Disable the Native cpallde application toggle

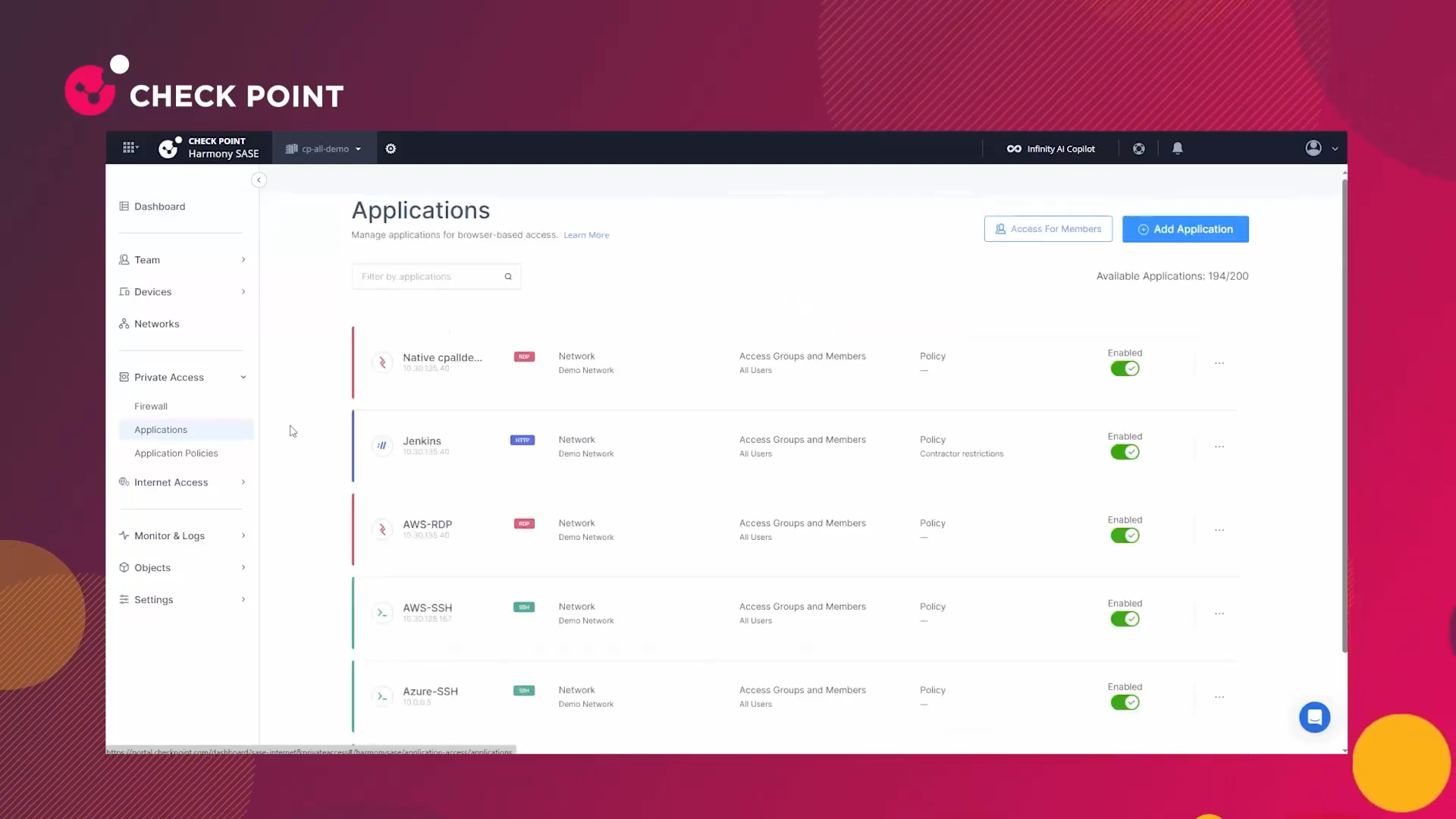tap(1125, 369)
